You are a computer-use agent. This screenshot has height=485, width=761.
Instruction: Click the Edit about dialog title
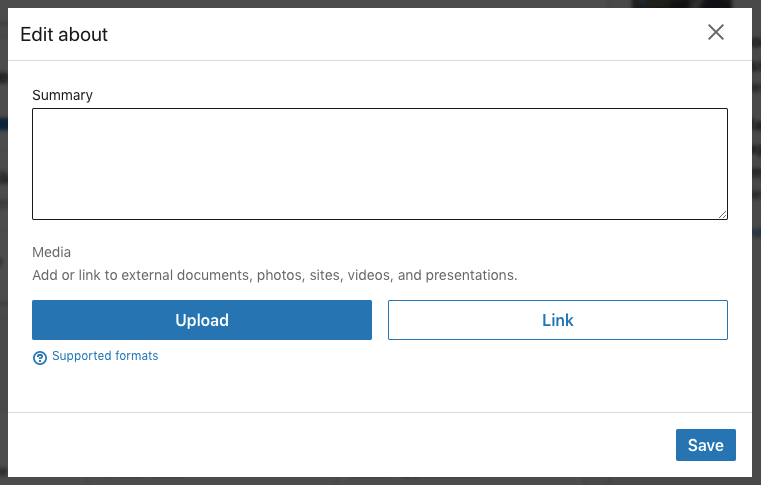[x=64, y=35]
